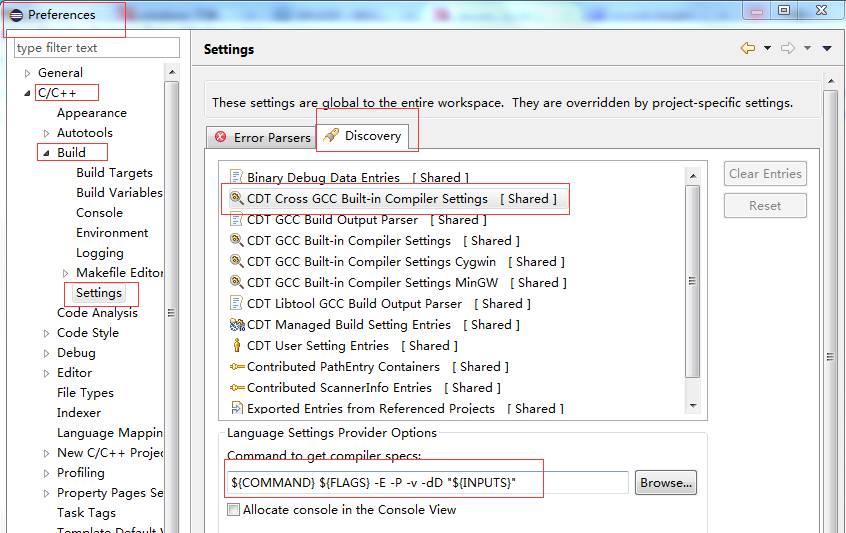
Task: Click the settings page scrollbar up arrow
Action: point(831,81)
